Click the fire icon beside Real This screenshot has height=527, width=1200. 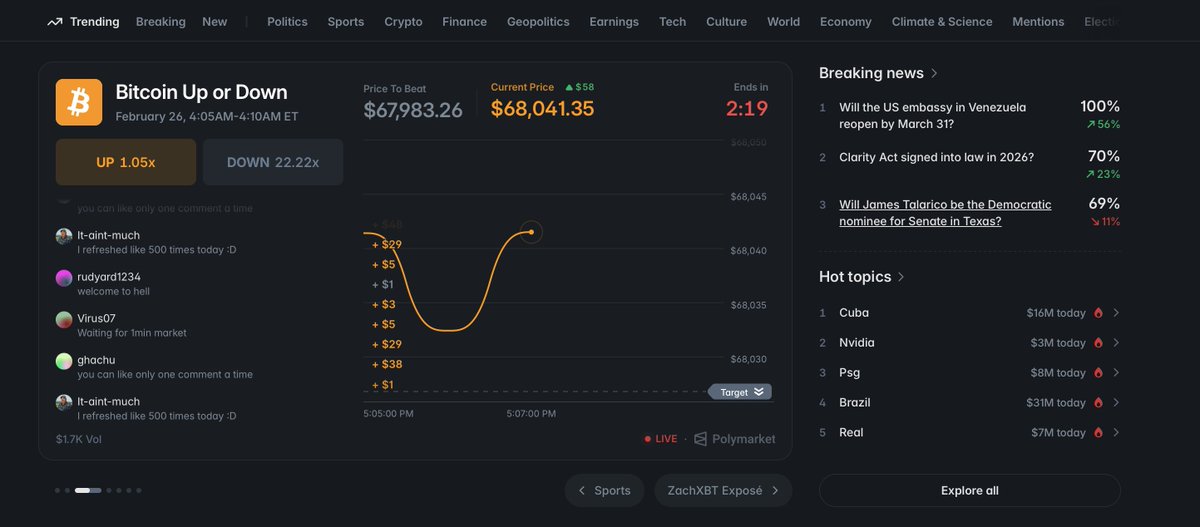point(1098,433)
